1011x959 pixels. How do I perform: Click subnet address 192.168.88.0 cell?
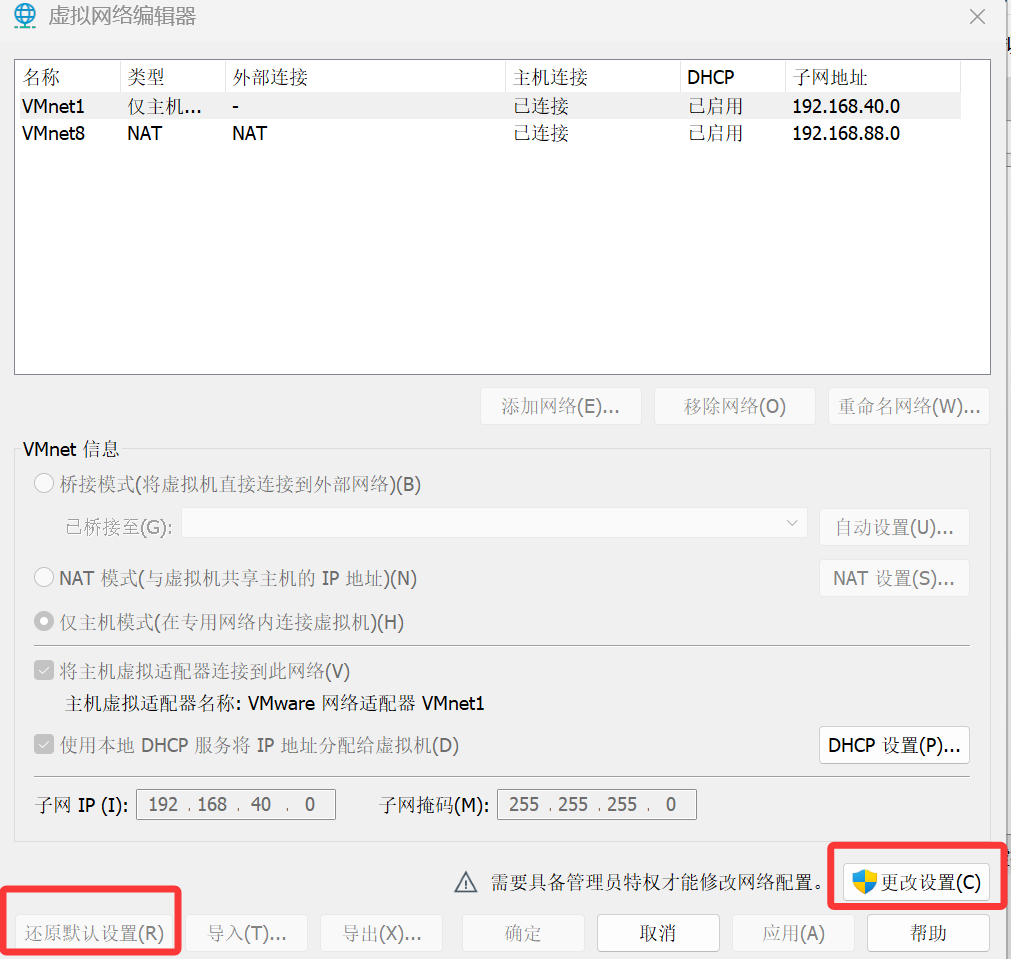point(846,133)
